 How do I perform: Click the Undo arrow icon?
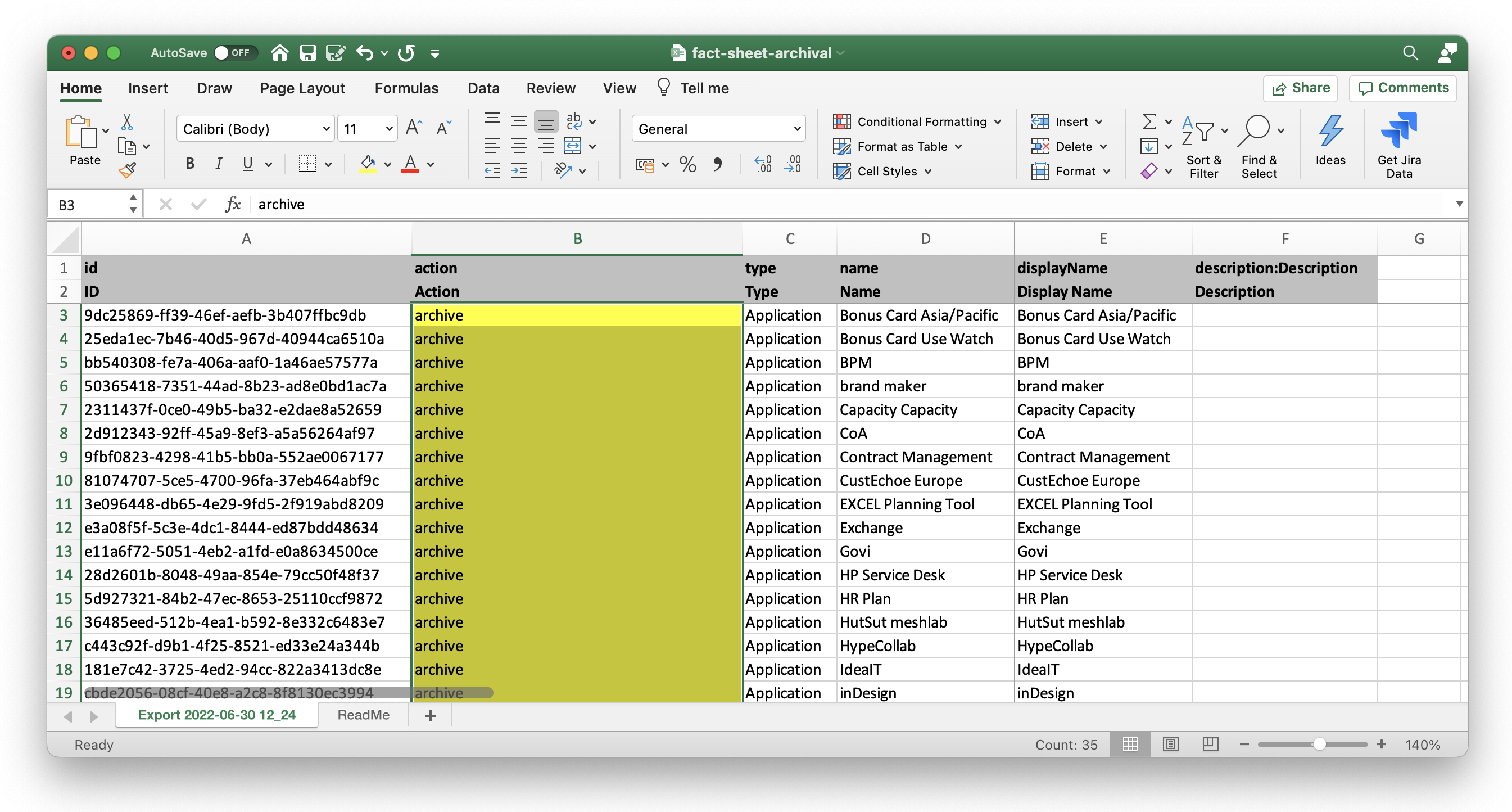(x=364, y=53)
